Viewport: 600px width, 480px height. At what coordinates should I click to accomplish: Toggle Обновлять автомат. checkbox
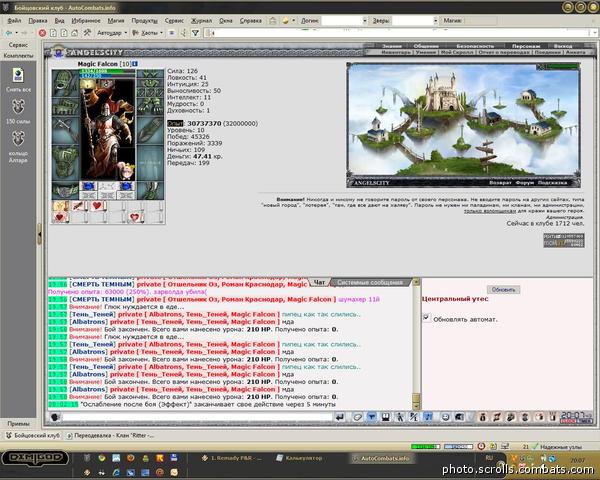[426, 318]
